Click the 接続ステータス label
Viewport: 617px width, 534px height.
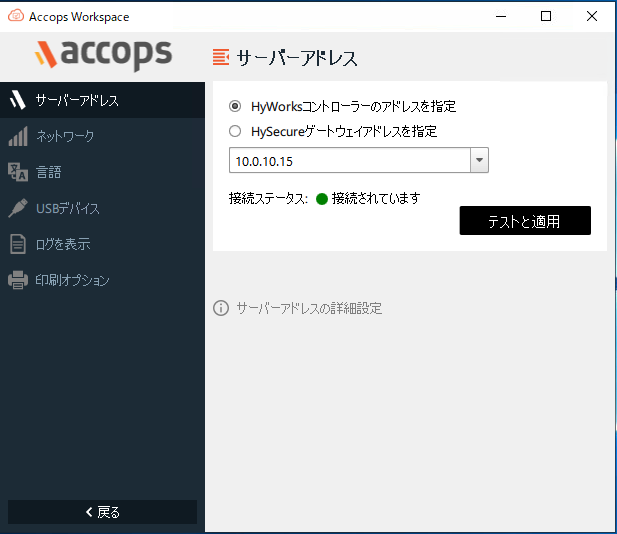click(268, 198)
